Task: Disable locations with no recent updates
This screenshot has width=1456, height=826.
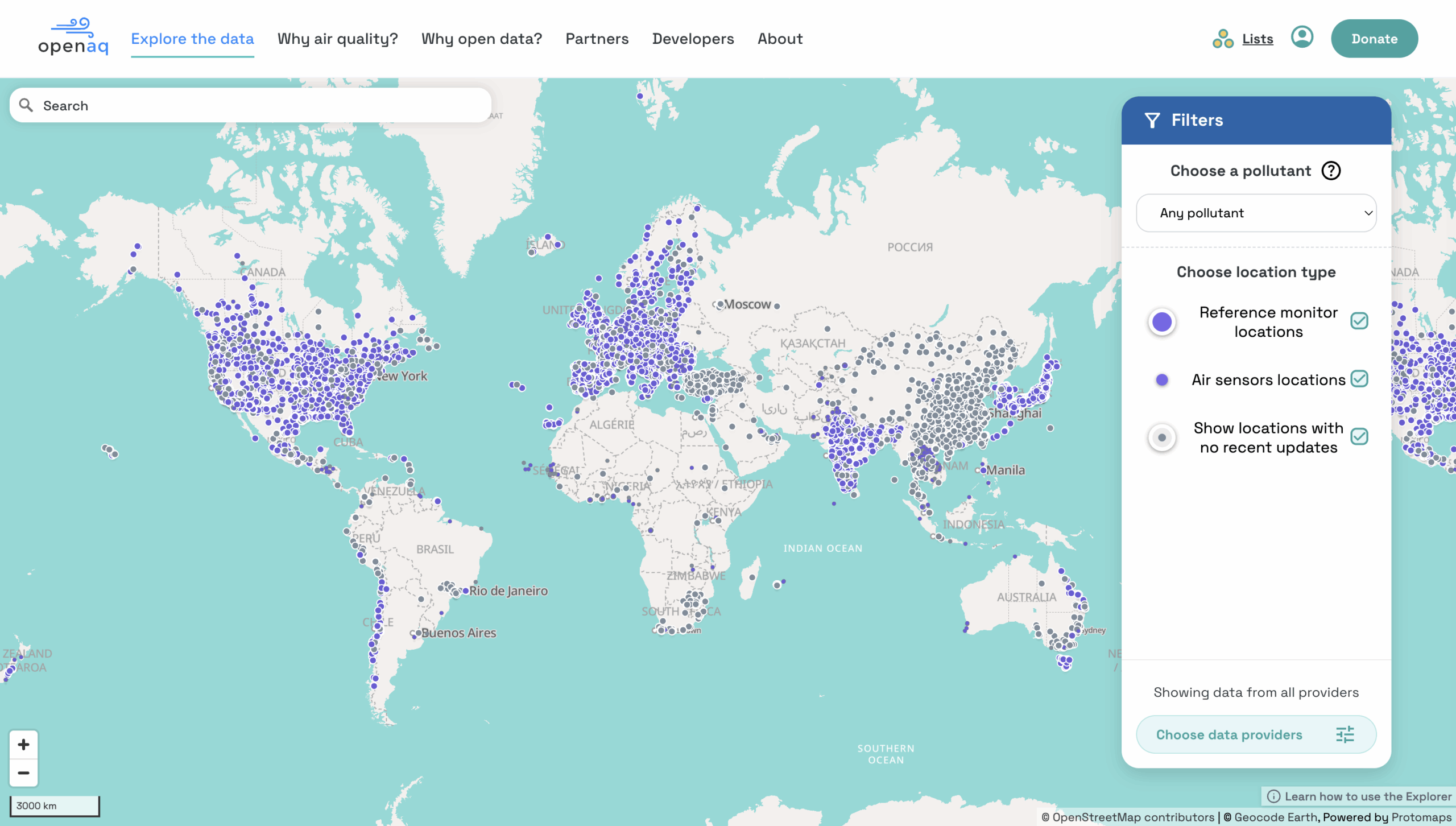Action: (1359, 437)
